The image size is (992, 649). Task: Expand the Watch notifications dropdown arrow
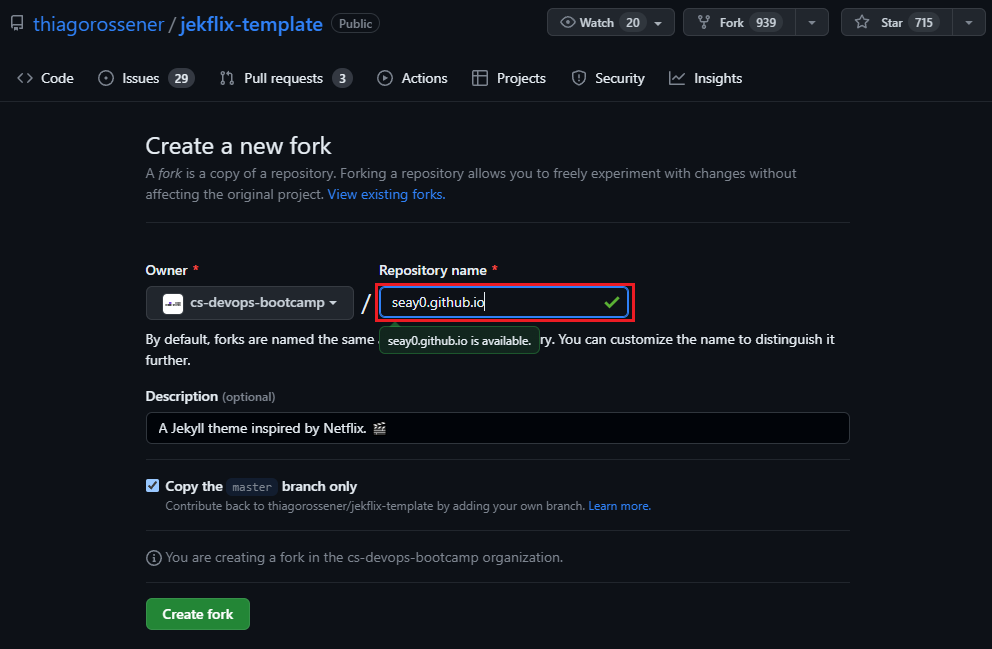click(659, 23)
